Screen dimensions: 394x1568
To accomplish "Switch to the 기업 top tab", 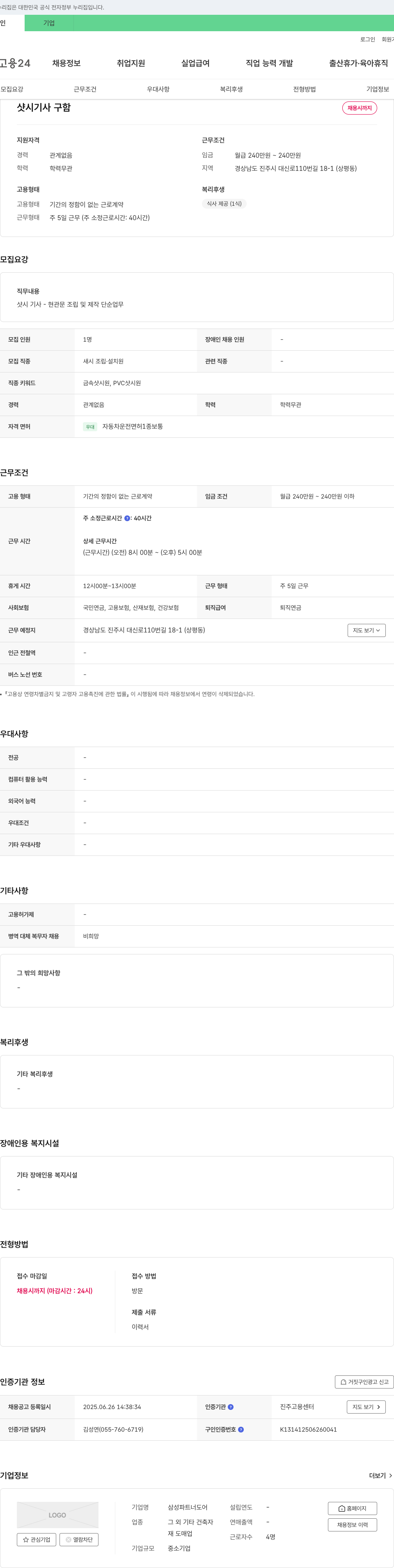I will (x=49, y=23).
